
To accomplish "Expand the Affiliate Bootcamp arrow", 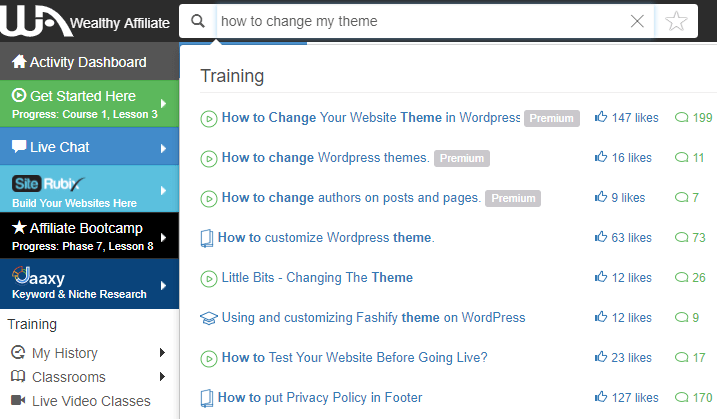I will [163, 237].
